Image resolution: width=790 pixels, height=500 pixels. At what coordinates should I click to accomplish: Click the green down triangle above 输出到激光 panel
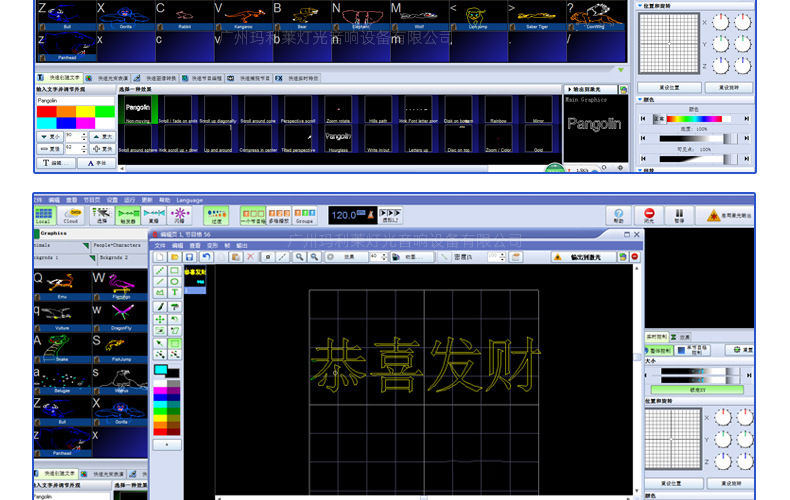[621, 70]
